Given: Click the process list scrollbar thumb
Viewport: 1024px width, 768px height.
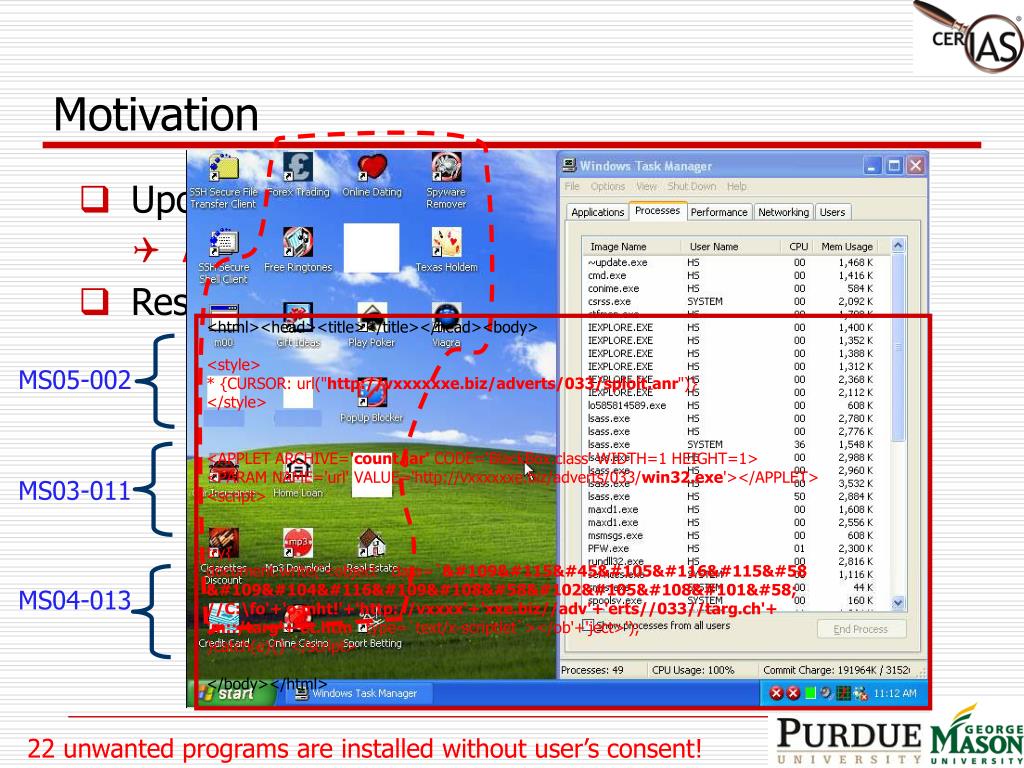Looking at the screenshot, I should [898, 347].
